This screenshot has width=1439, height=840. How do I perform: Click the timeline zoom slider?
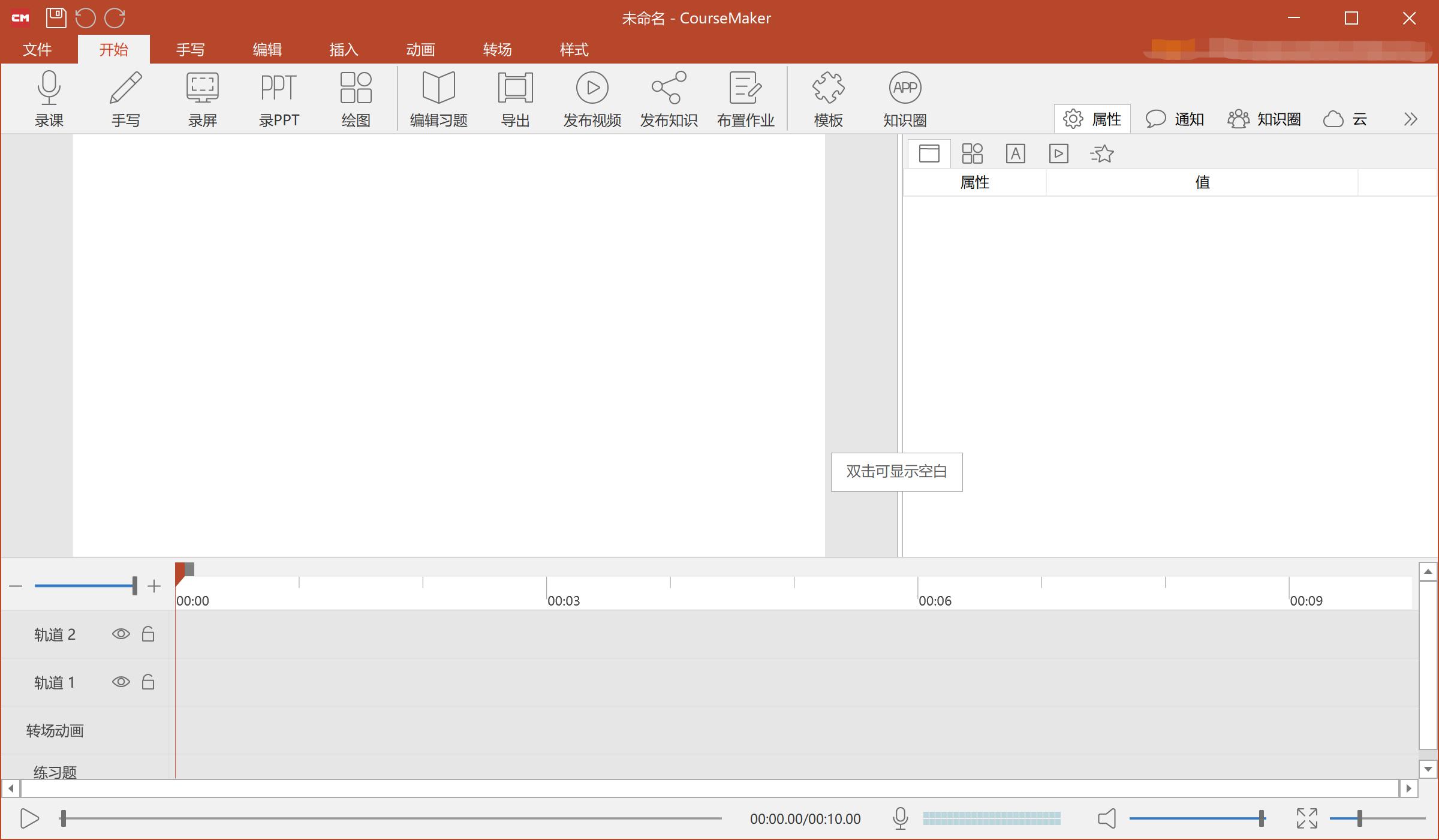point(84,585)
